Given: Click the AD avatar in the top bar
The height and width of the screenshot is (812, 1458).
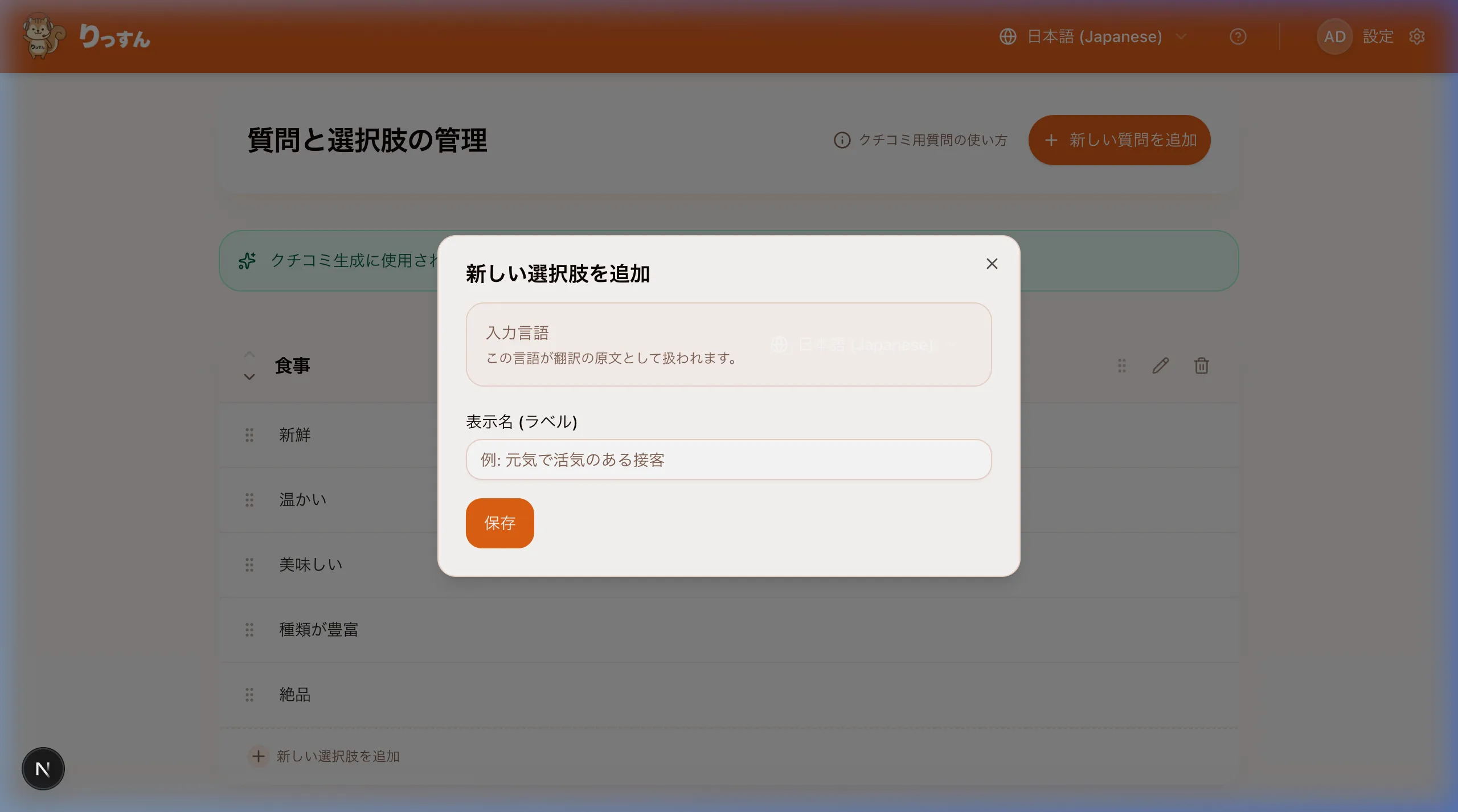Looking at the screenshot, I should 1334,36.
